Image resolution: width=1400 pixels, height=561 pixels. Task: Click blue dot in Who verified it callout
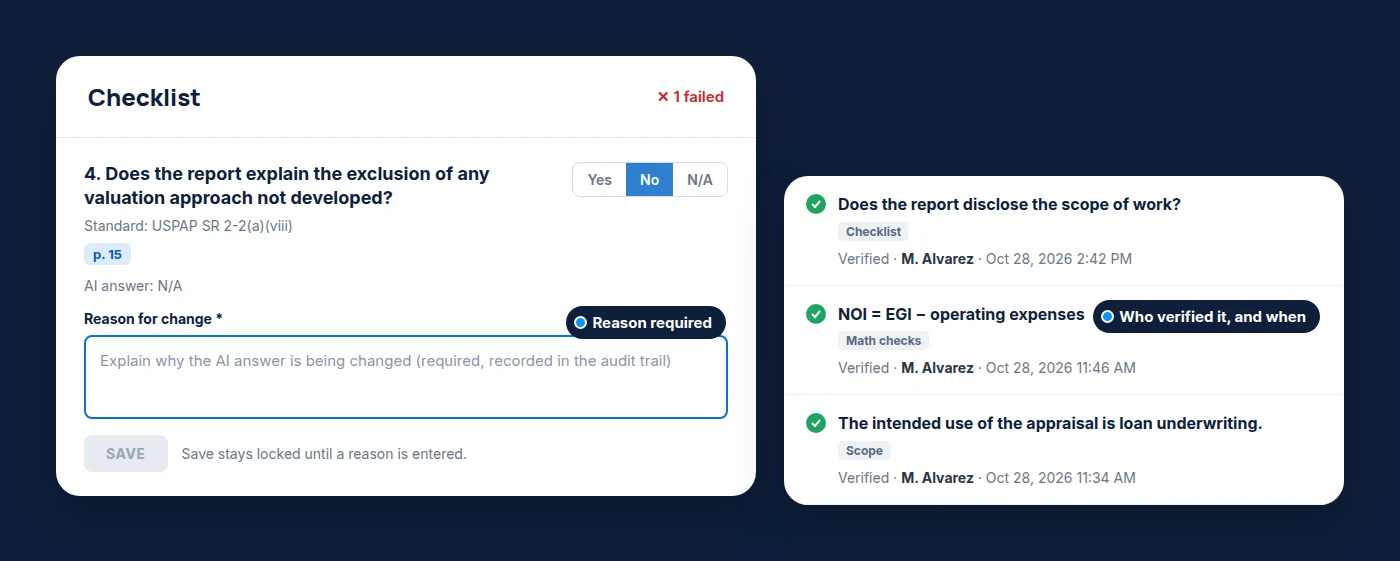(1107, 316)
